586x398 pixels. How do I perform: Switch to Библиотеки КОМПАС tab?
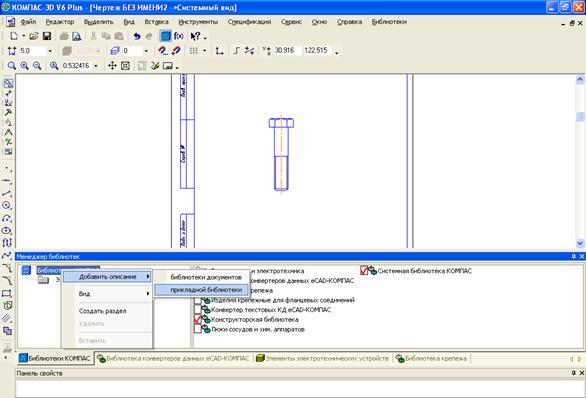pyautogui.click(x=55, y=358)
